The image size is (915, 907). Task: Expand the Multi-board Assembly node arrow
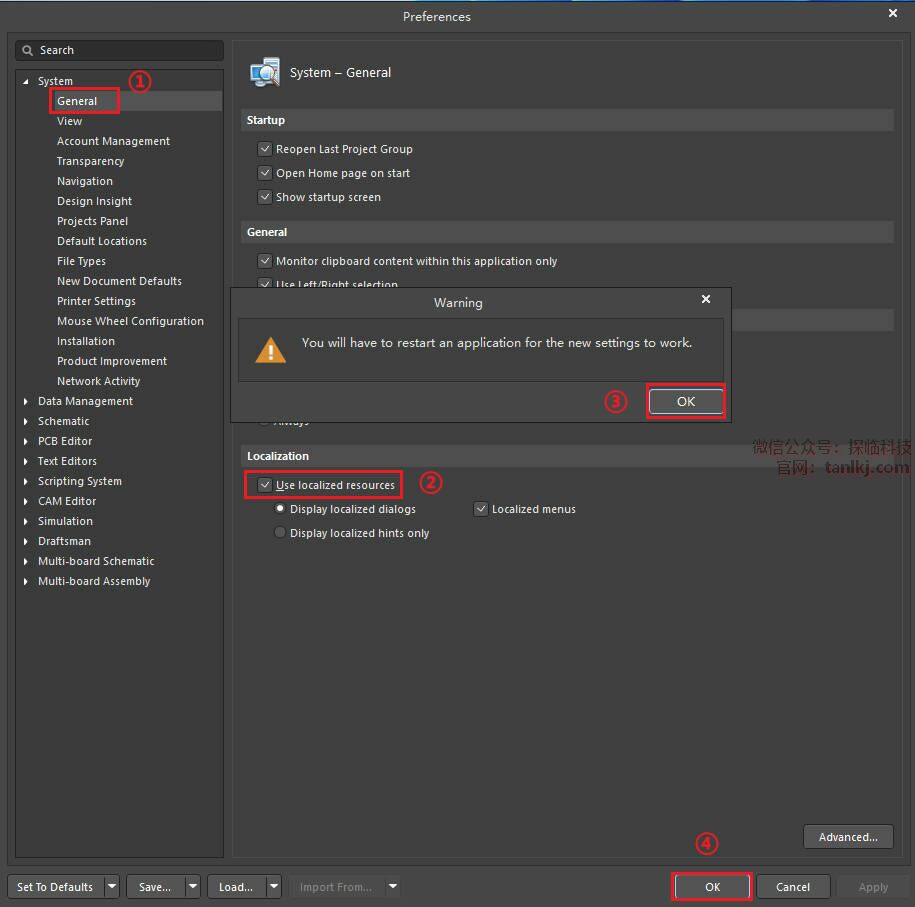coord(26,581)
